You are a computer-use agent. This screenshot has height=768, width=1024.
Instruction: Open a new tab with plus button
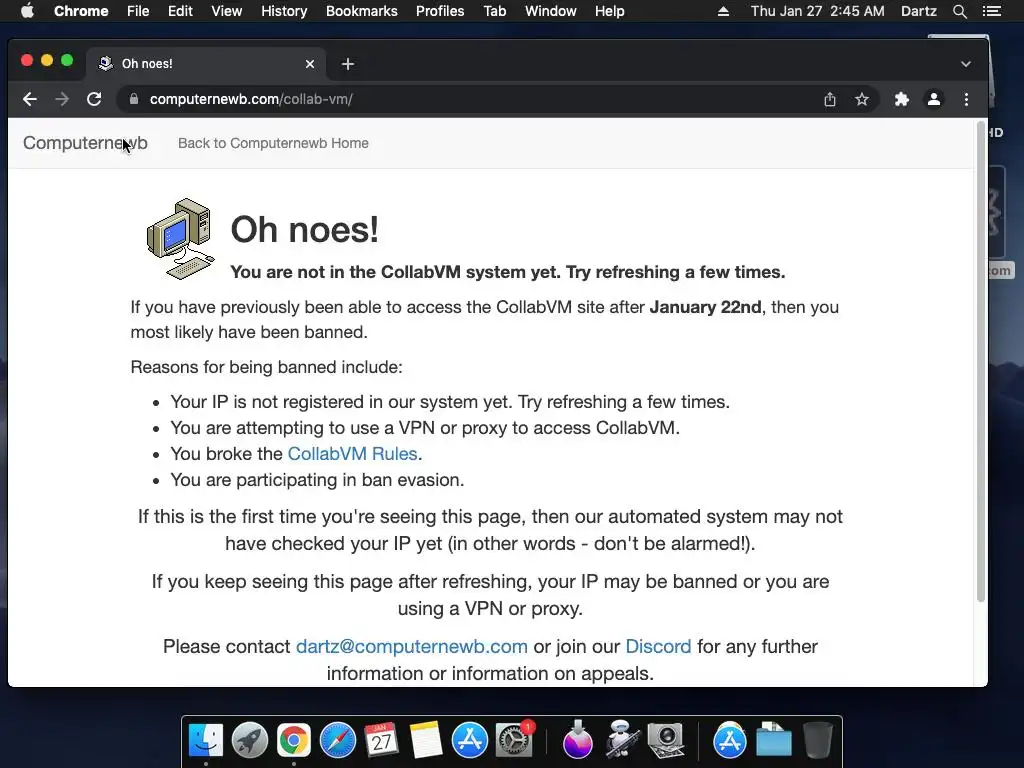(x=347, y=64)
